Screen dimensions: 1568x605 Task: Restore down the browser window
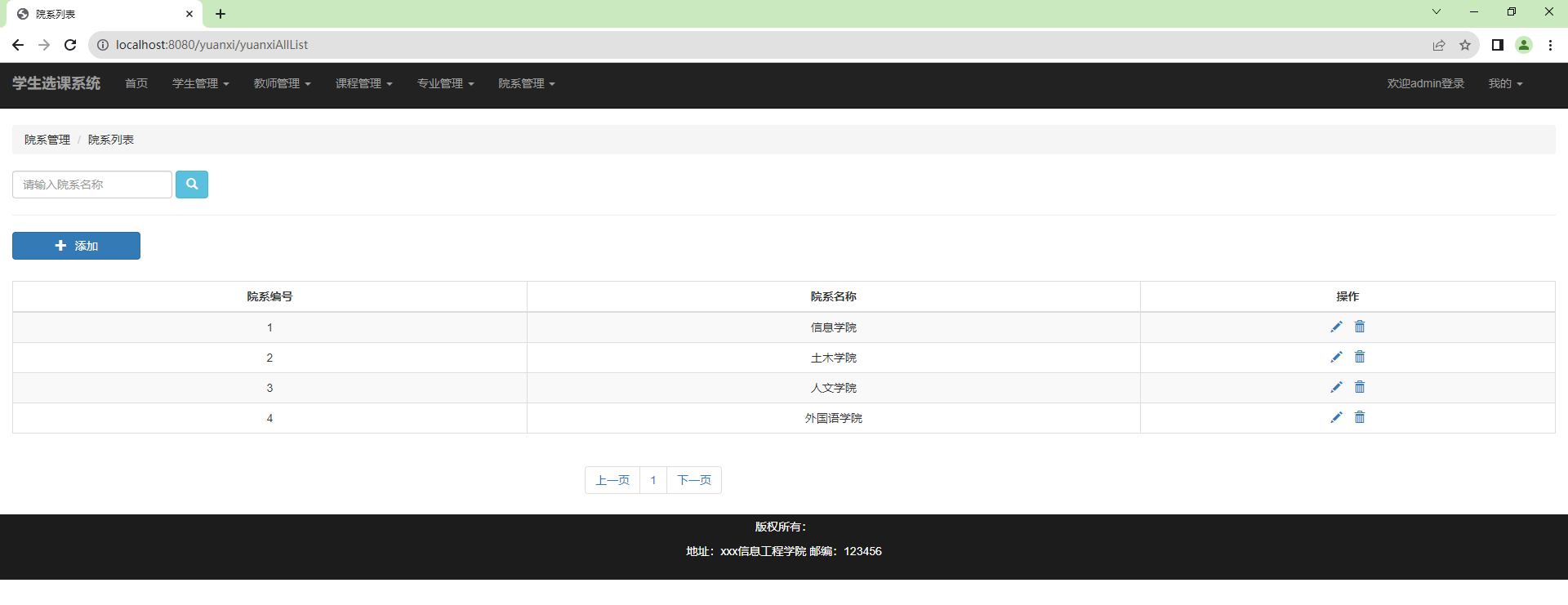(1512, 11)
